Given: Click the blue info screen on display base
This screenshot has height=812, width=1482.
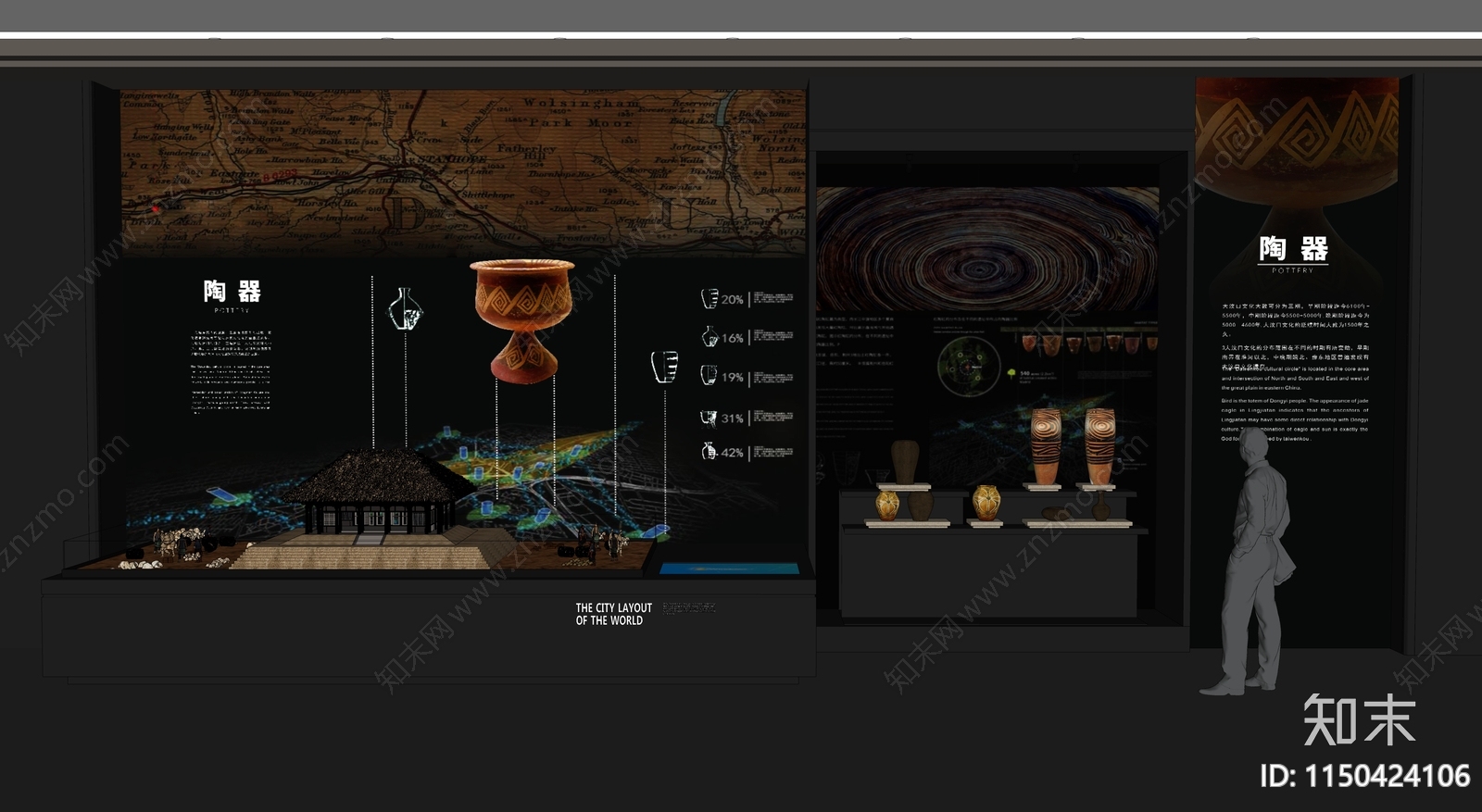Looking at the screenshot, I should click(x=728, y=568).
